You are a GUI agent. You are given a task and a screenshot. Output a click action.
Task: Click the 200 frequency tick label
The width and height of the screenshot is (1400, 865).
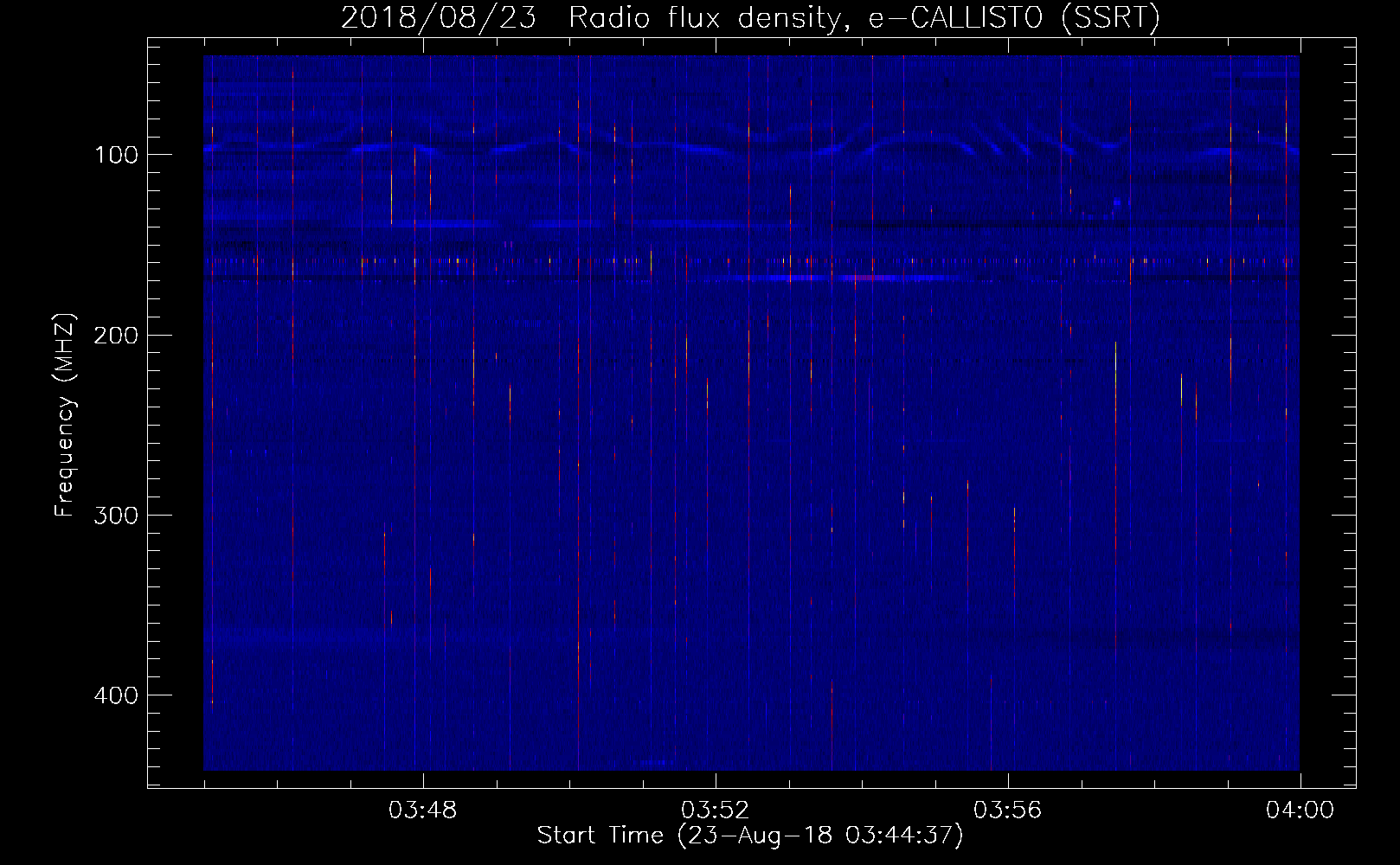click(x=116, y=336)
